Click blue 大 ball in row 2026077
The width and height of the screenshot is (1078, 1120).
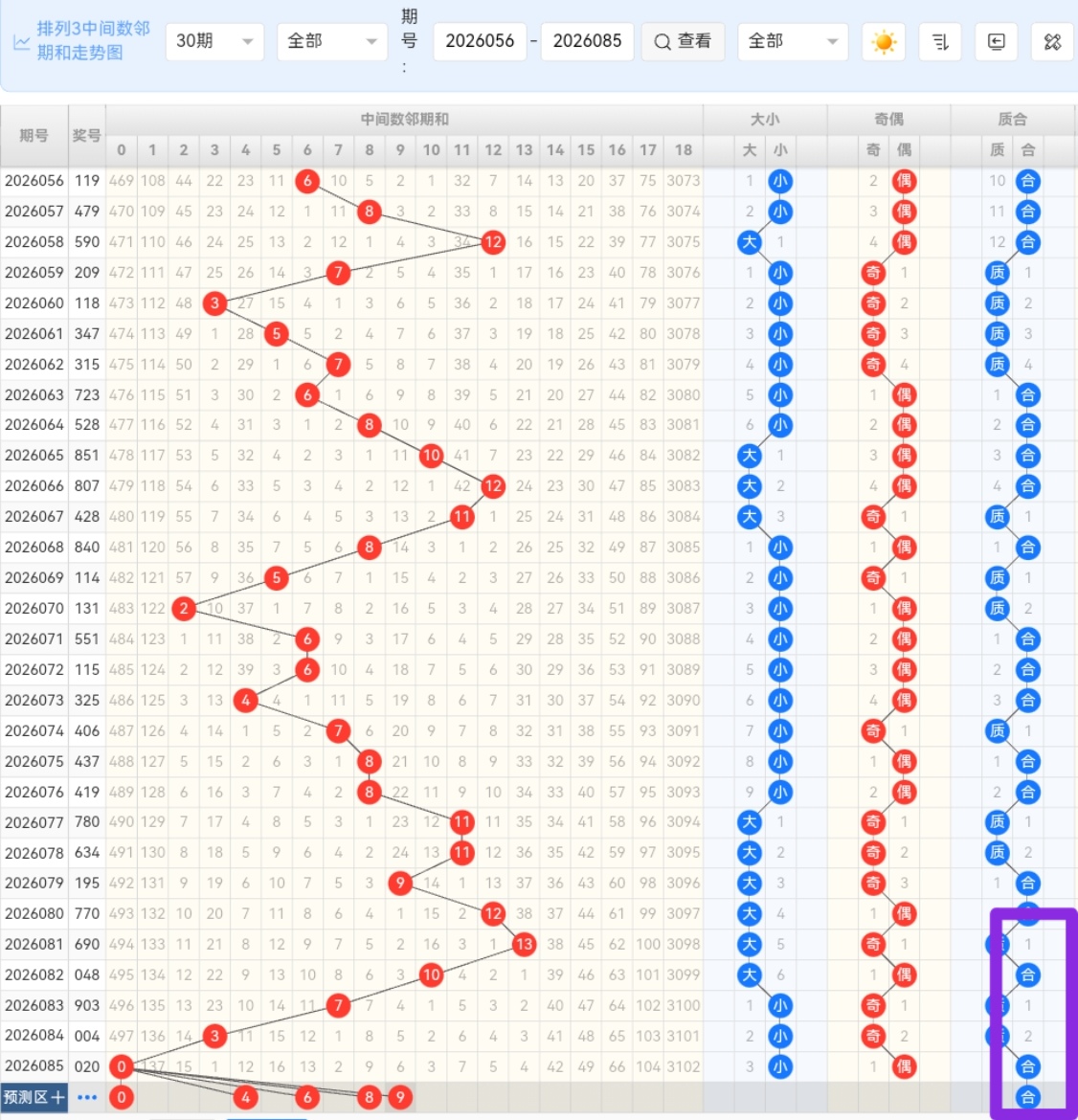click(750, 822)
